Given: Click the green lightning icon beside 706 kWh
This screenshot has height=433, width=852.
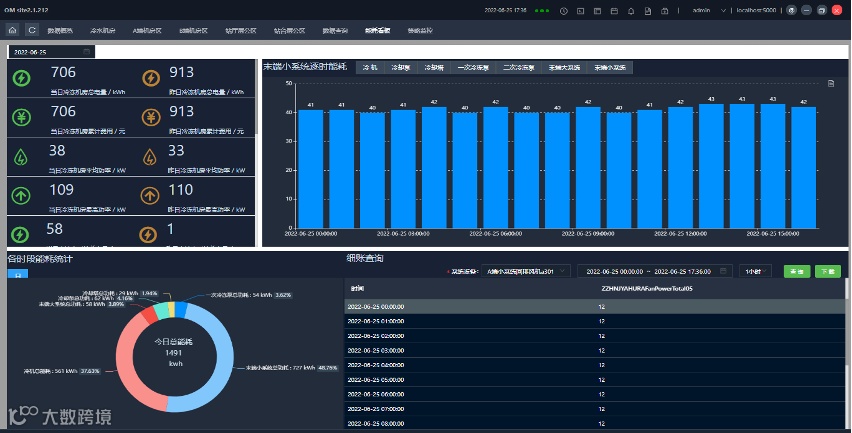Looking at the screenshot, I should tap(21, 80).
